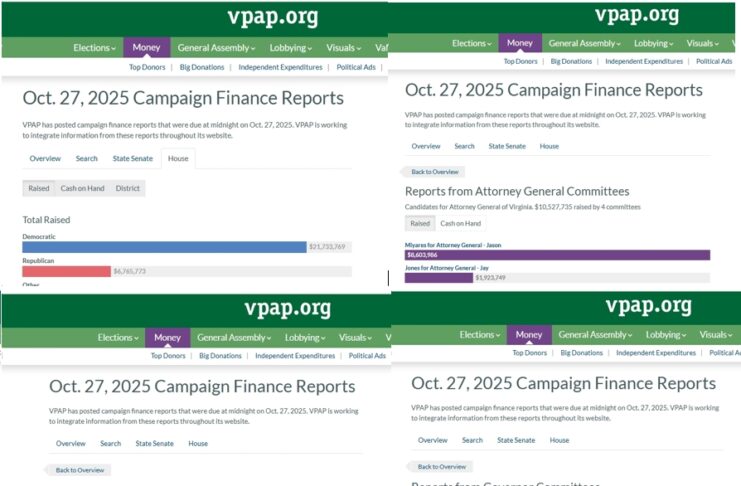The image size is (741, 486).
Task: Open Independent Expenditures link above Attorney General report
Action: pos(644,61)
